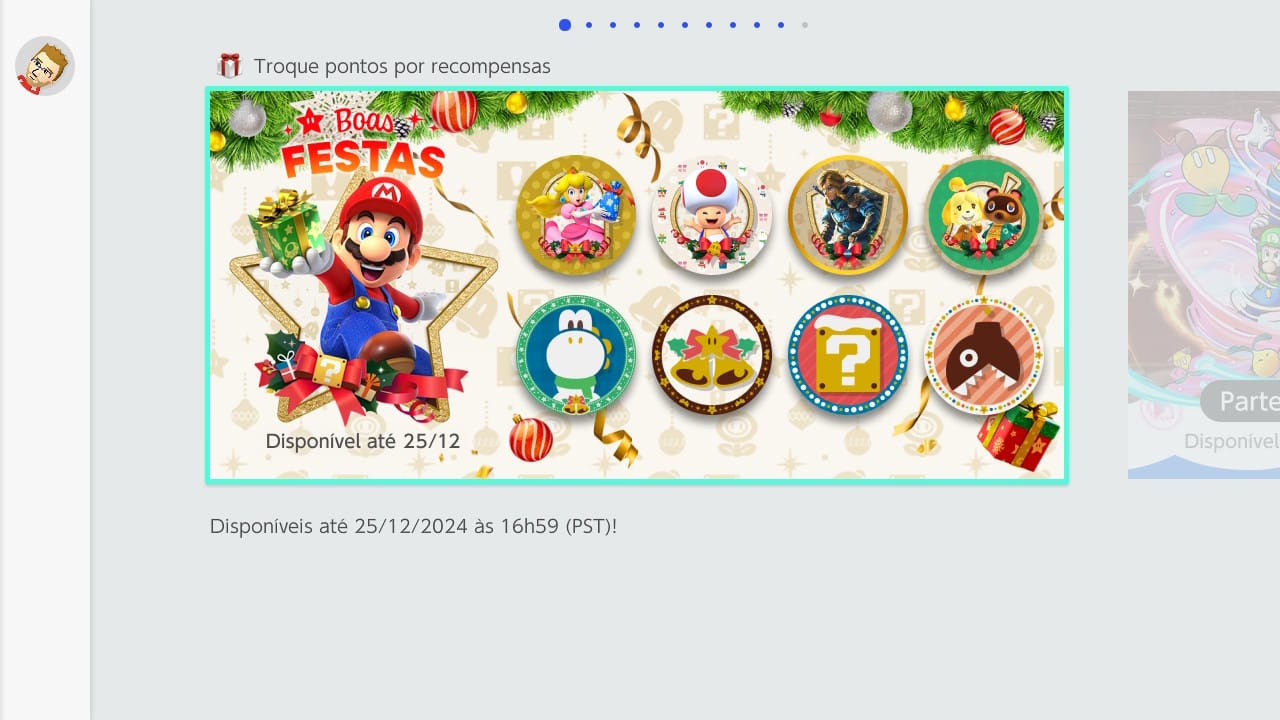
Task: Pick the Isabelle and Tom Nook icon
Action: pyautogui.click(x=984, y=215)
